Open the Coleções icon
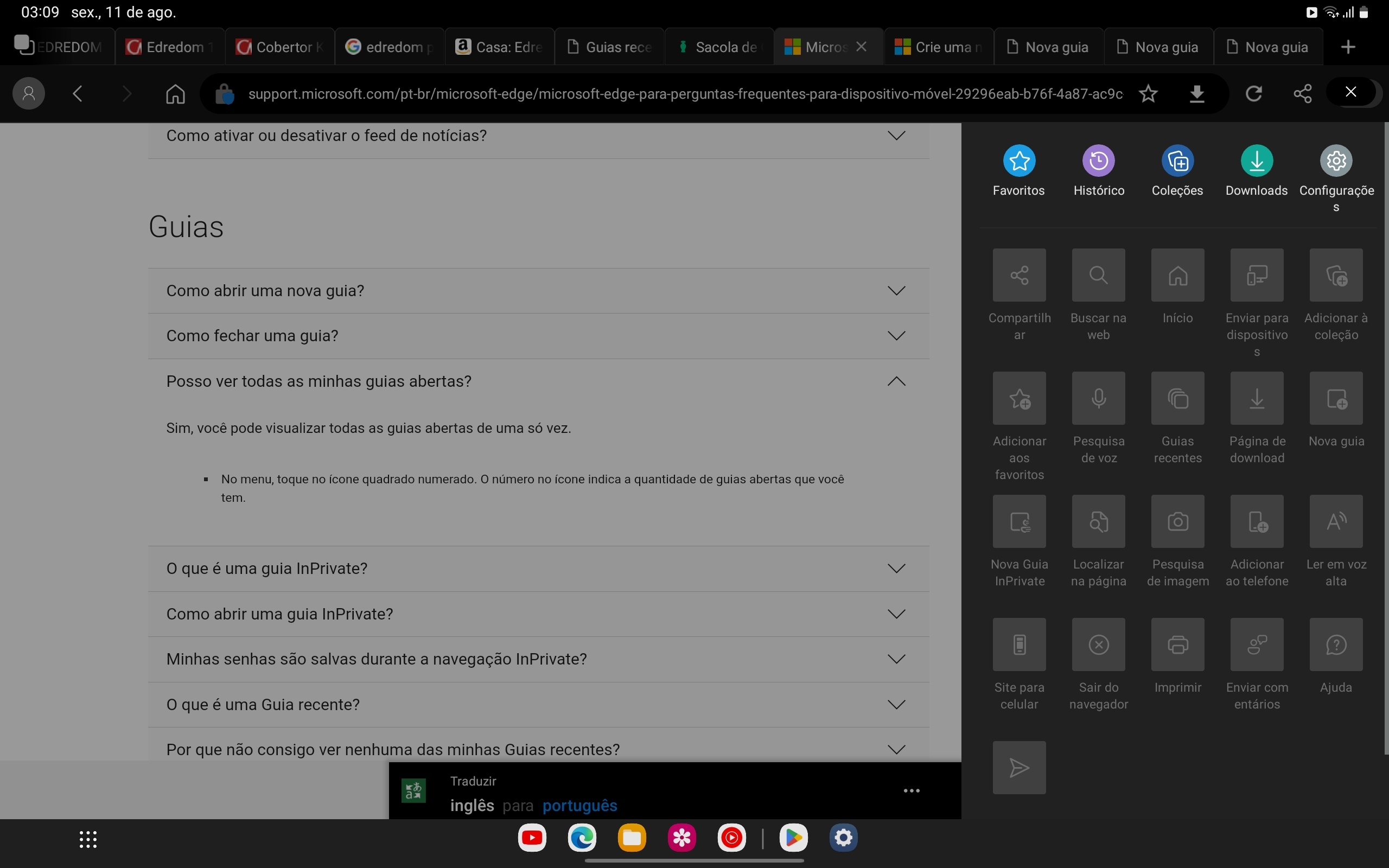The width and height of the screenshot is (1389, 868). (1177, 161)
